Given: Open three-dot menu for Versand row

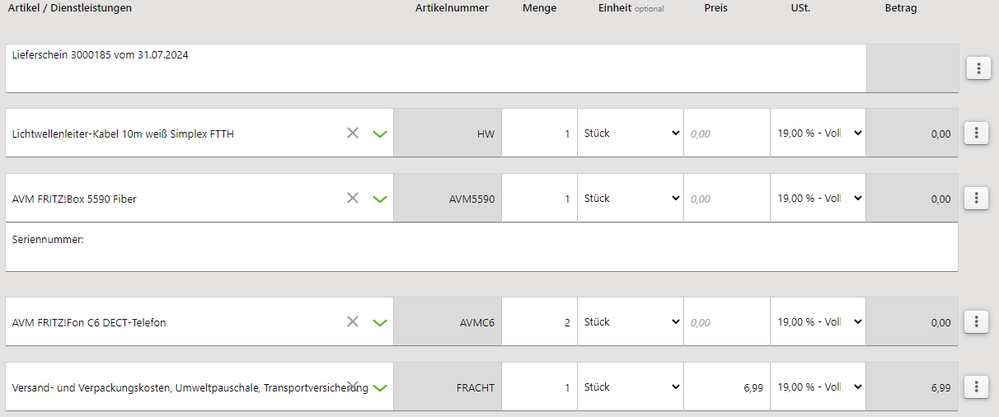Looking at the screenshot, I should click(x=976, y=386).
